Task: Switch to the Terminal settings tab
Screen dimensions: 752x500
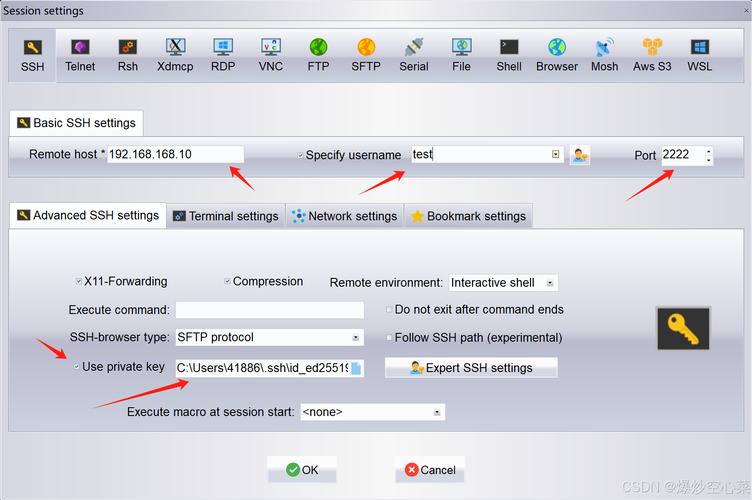Action: click(x=225, y=216)
